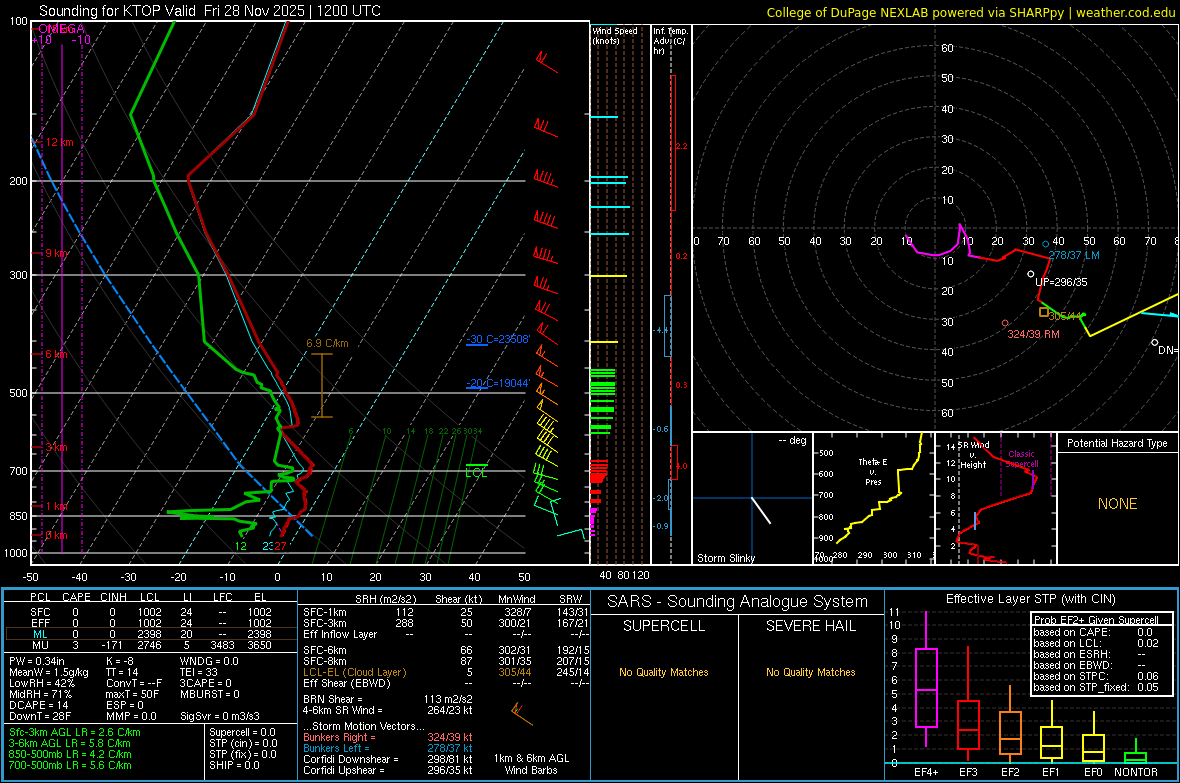Image resolution: width=1180 pixels, height=783 pixels.
Task: Click the Corfidi Downshear = row
Action: click(388, 759)
